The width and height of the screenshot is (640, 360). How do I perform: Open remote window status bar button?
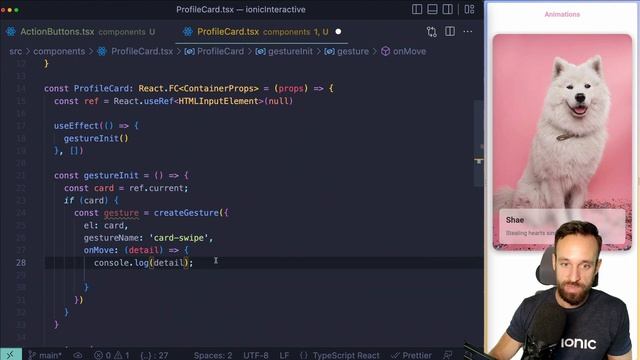coord(11,354)
